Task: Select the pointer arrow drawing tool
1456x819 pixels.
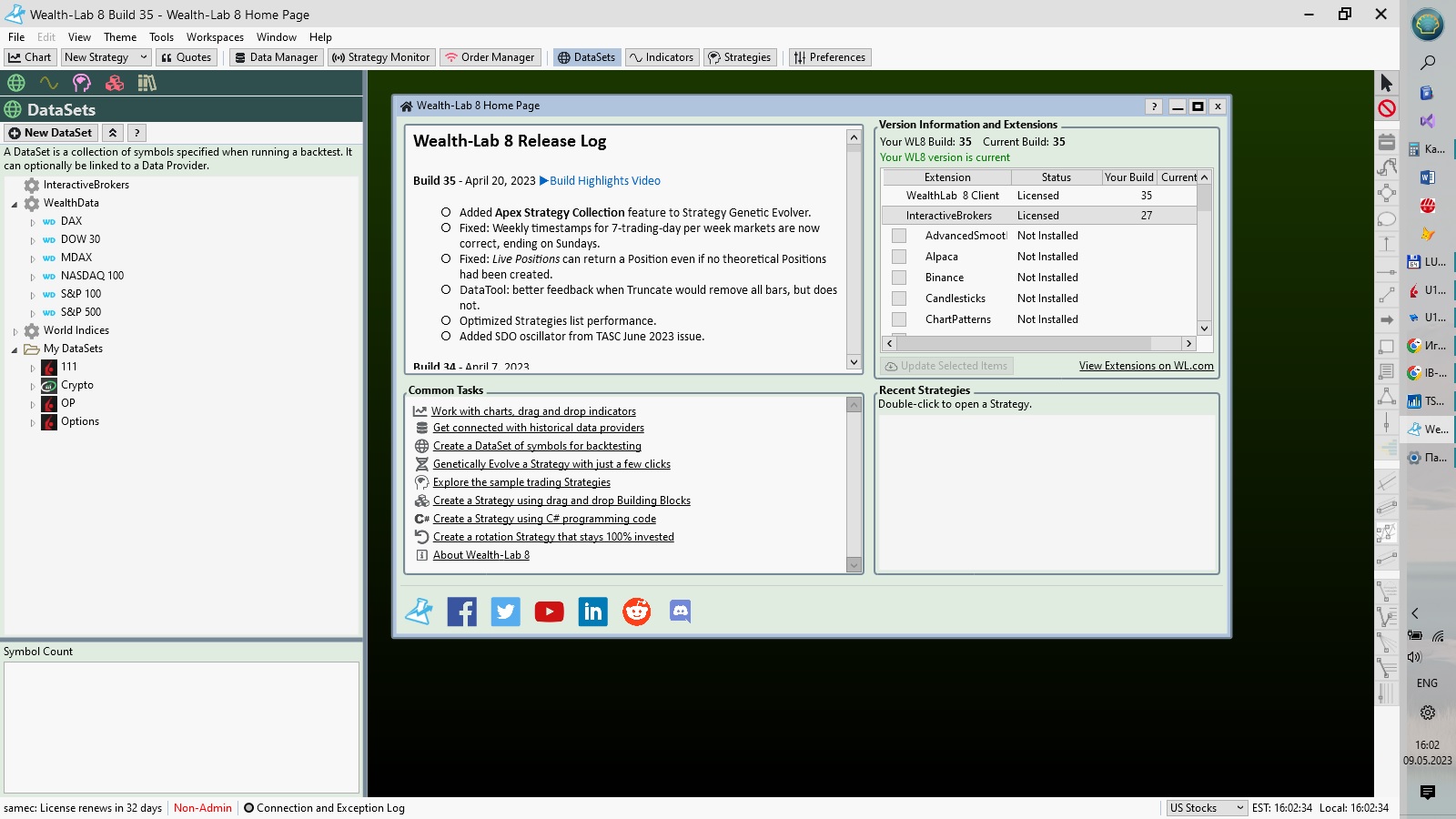Action: 1387,84
